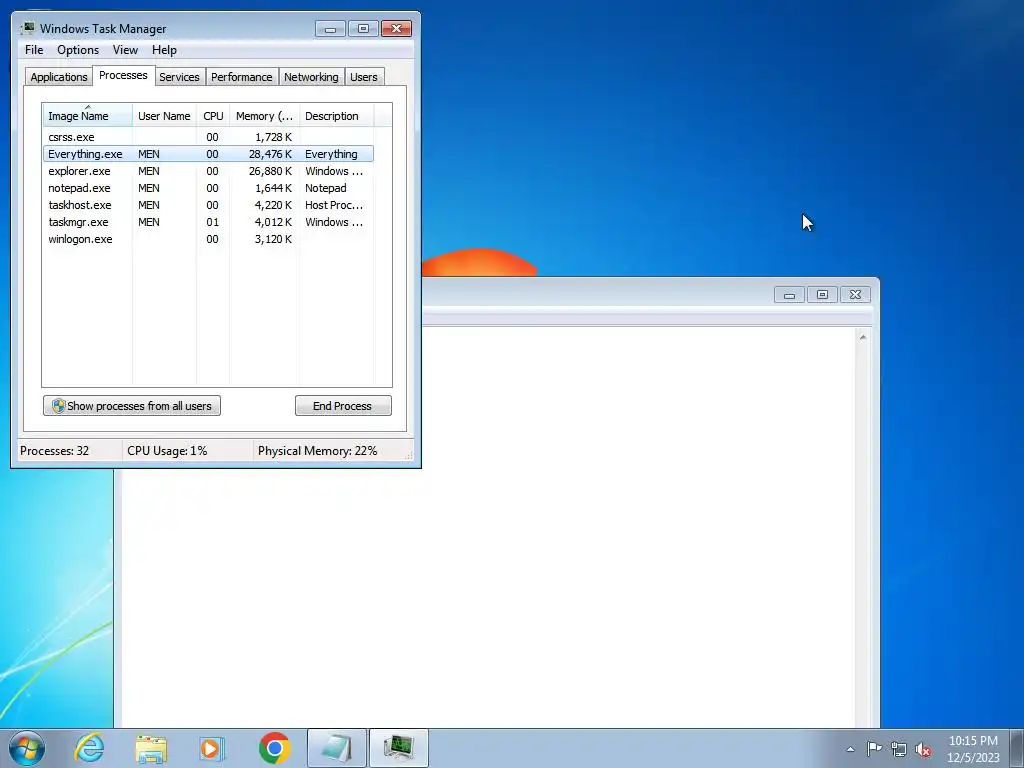Click the Host Proc... description cell

[334, 205]
